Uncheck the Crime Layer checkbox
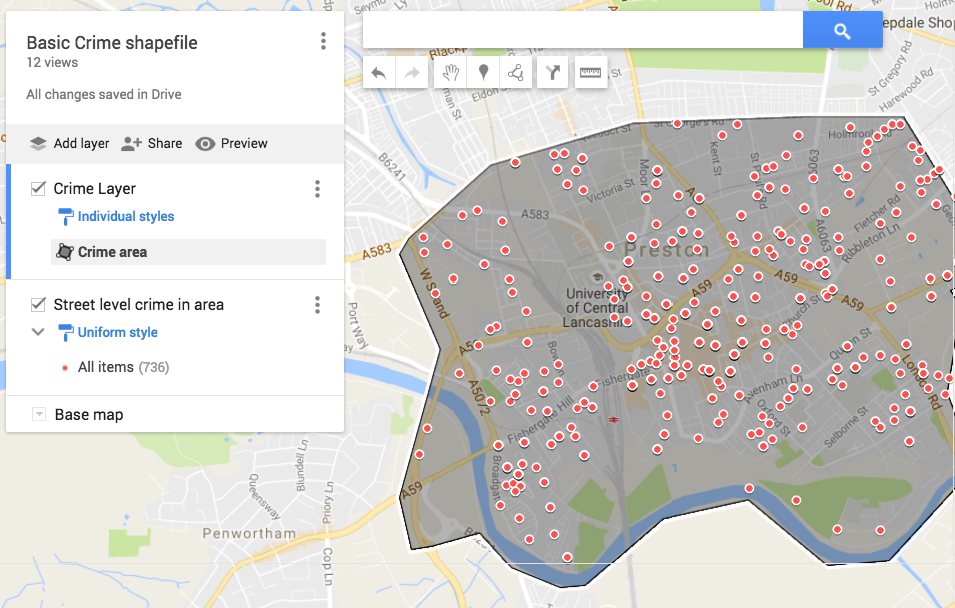955x608 pixels. click(38, 188)
